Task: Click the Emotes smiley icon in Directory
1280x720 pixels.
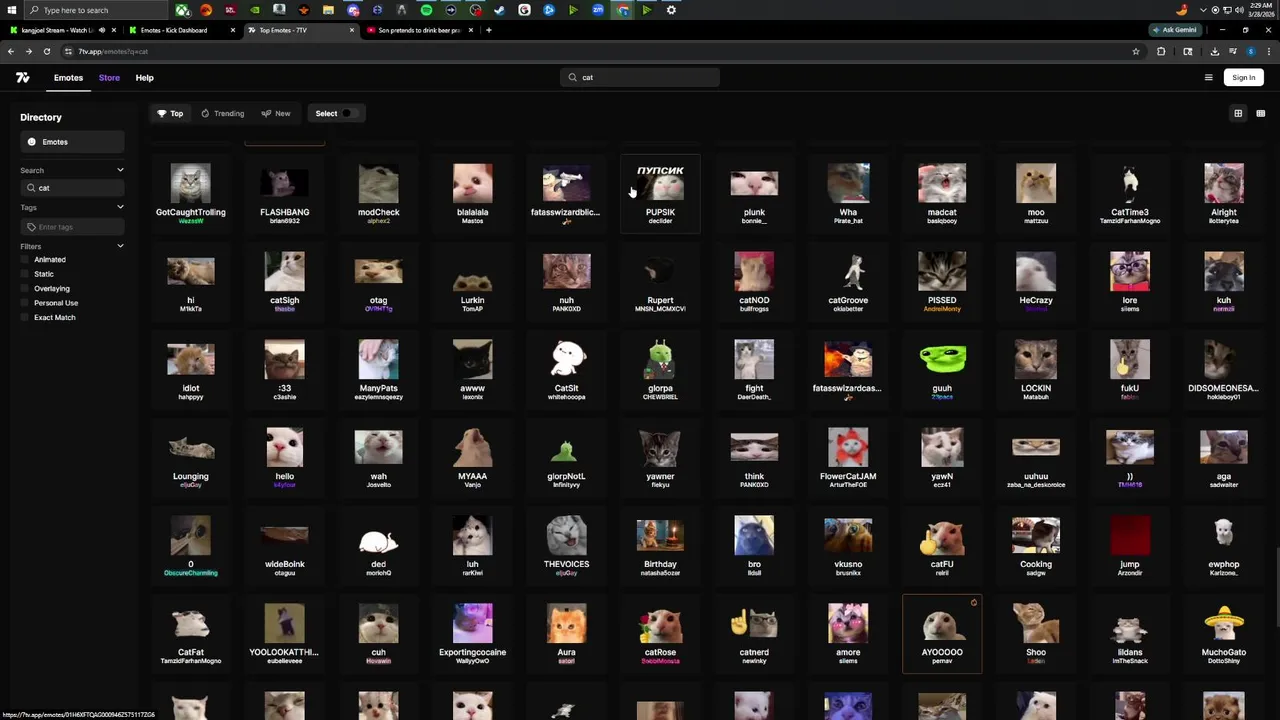Action: (32, 142)
